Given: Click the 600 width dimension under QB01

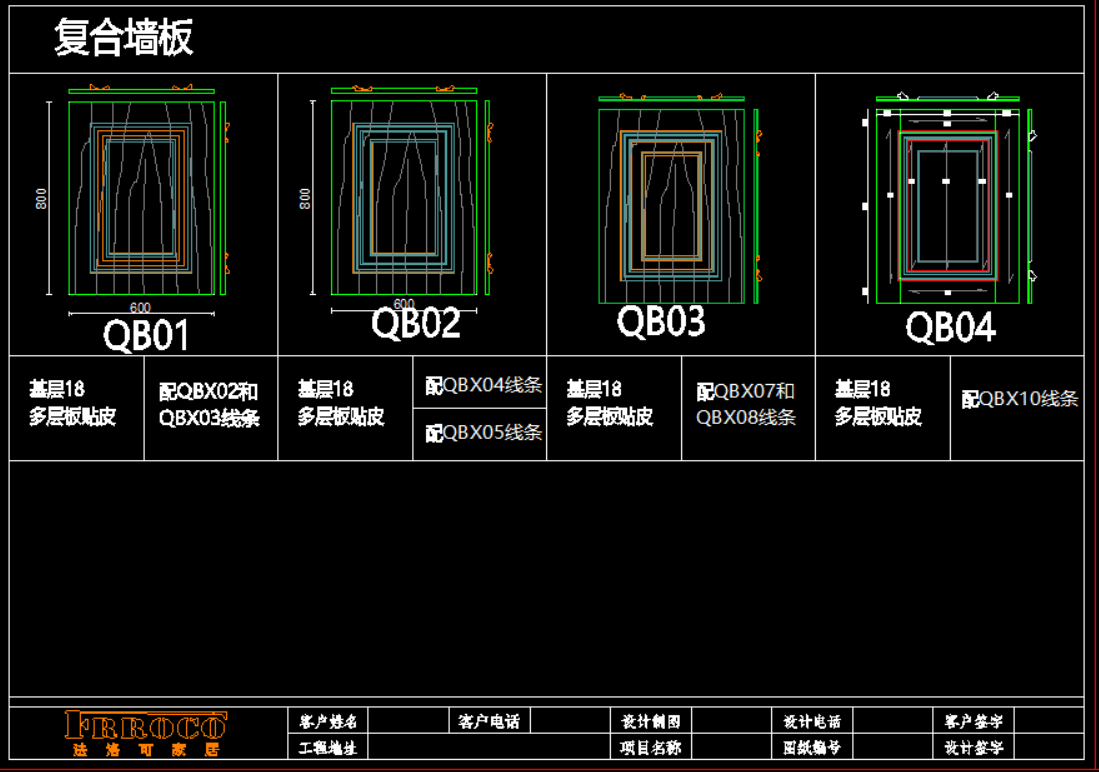Looking at the screenshot, I should click(140, 308).
